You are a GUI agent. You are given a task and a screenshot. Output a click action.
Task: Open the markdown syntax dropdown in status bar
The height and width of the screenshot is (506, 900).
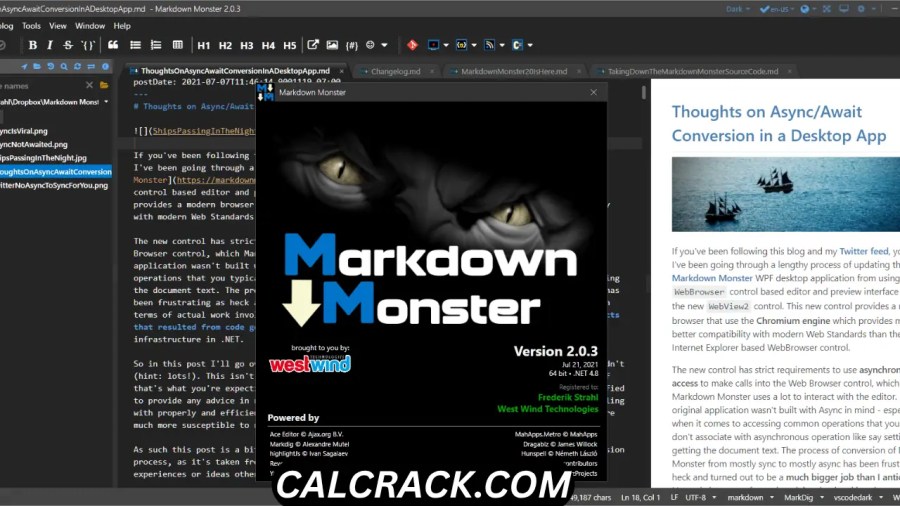point(751,497)
